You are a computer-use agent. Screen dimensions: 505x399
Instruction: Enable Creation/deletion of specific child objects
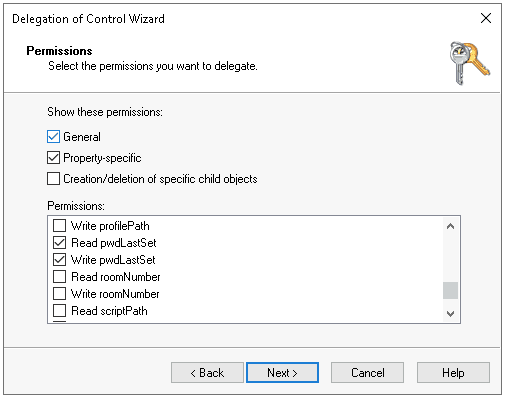point(53,179)
